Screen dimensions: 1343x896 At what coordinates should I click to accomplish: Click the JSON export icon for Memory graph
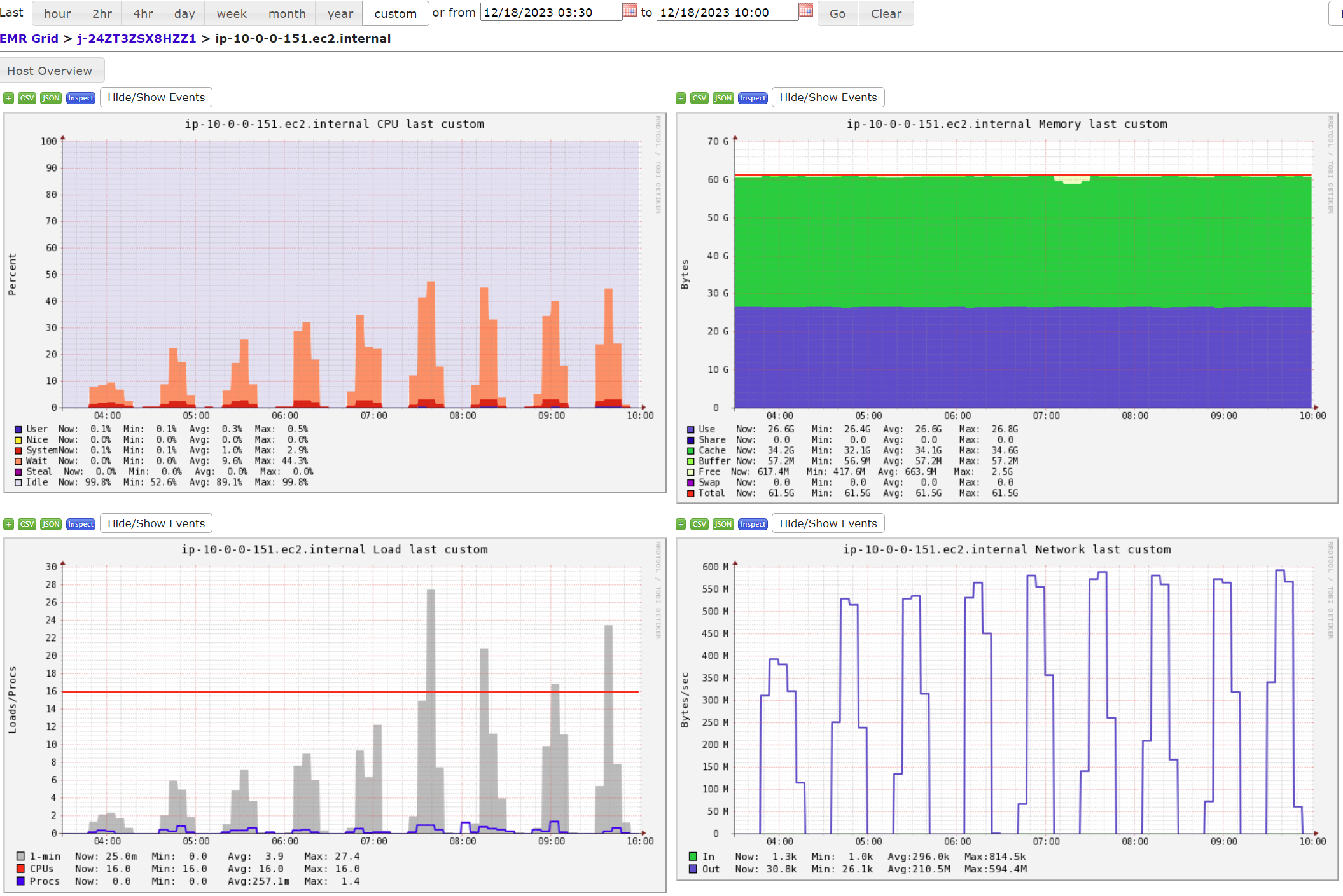pyautogui.click(x=721, y=98)
